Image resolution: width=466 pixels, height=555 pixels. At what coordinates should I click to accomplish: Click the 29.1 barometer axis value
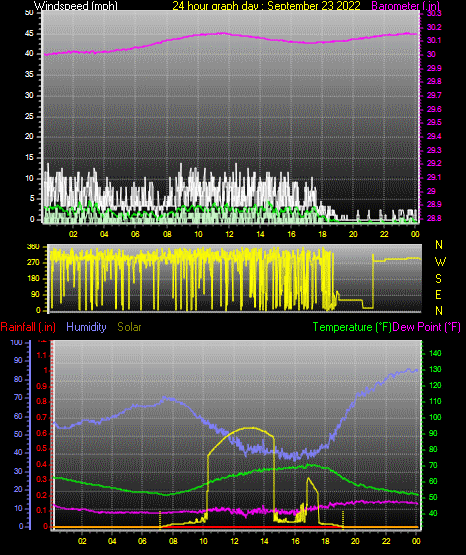(x=434, y=177)
